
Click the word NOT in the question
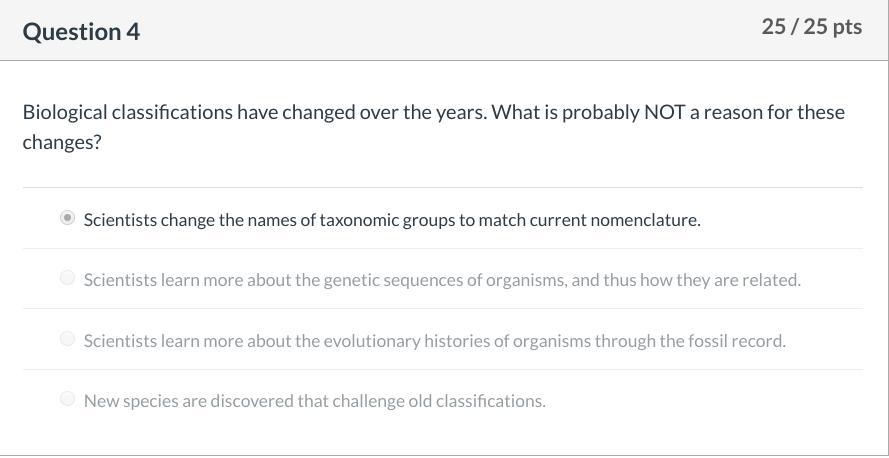(664, 112)
